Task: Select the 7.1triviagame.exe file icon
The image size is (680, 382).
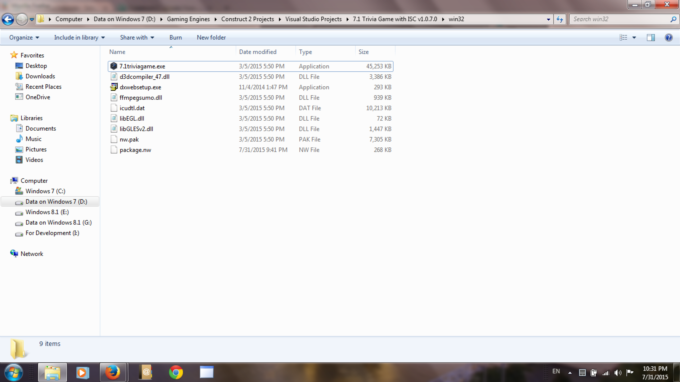Action: (114, 66)
